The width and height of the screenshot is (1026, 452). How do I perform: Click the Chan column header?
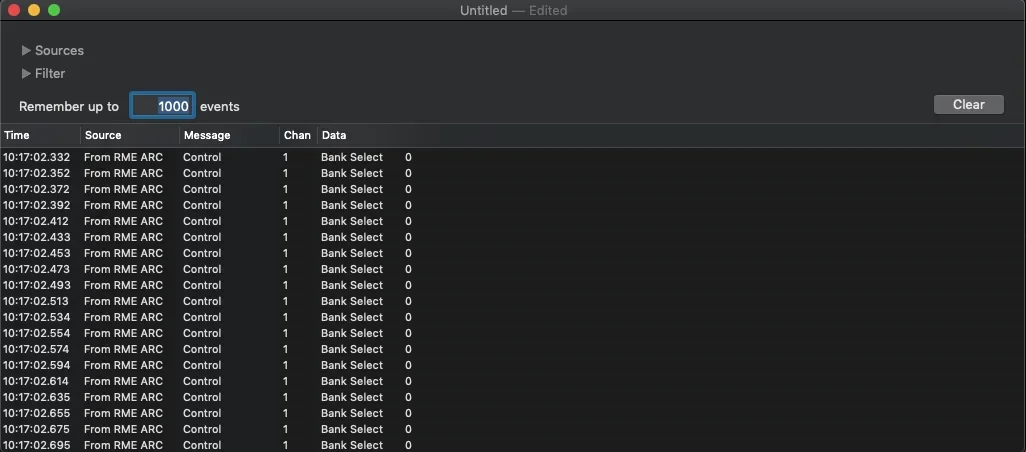pos(297,135)
